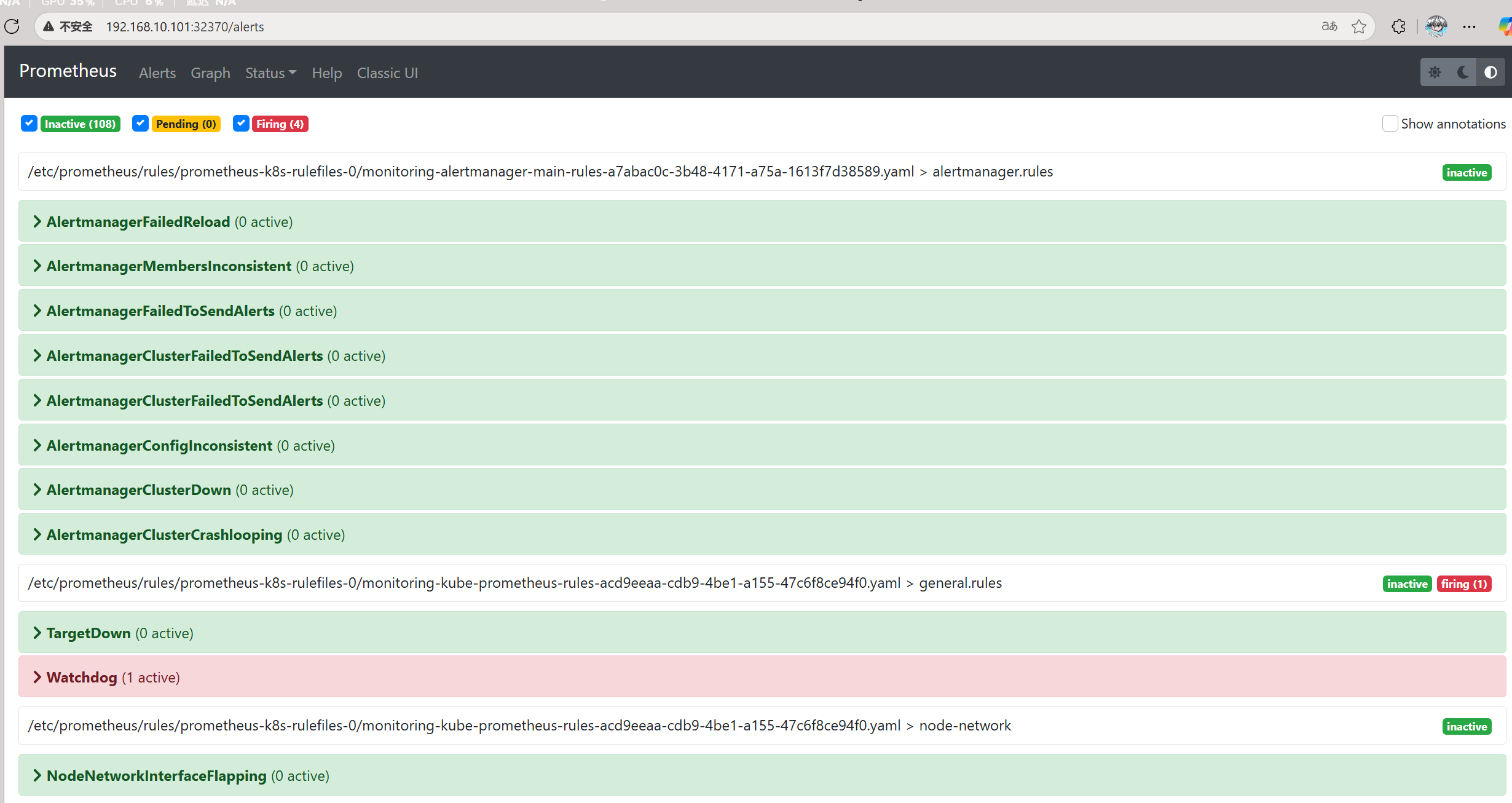The height and width of the screenshot is (803, 1512).
Task: Expand the TargetDown rule
Action: click(762, 633)
